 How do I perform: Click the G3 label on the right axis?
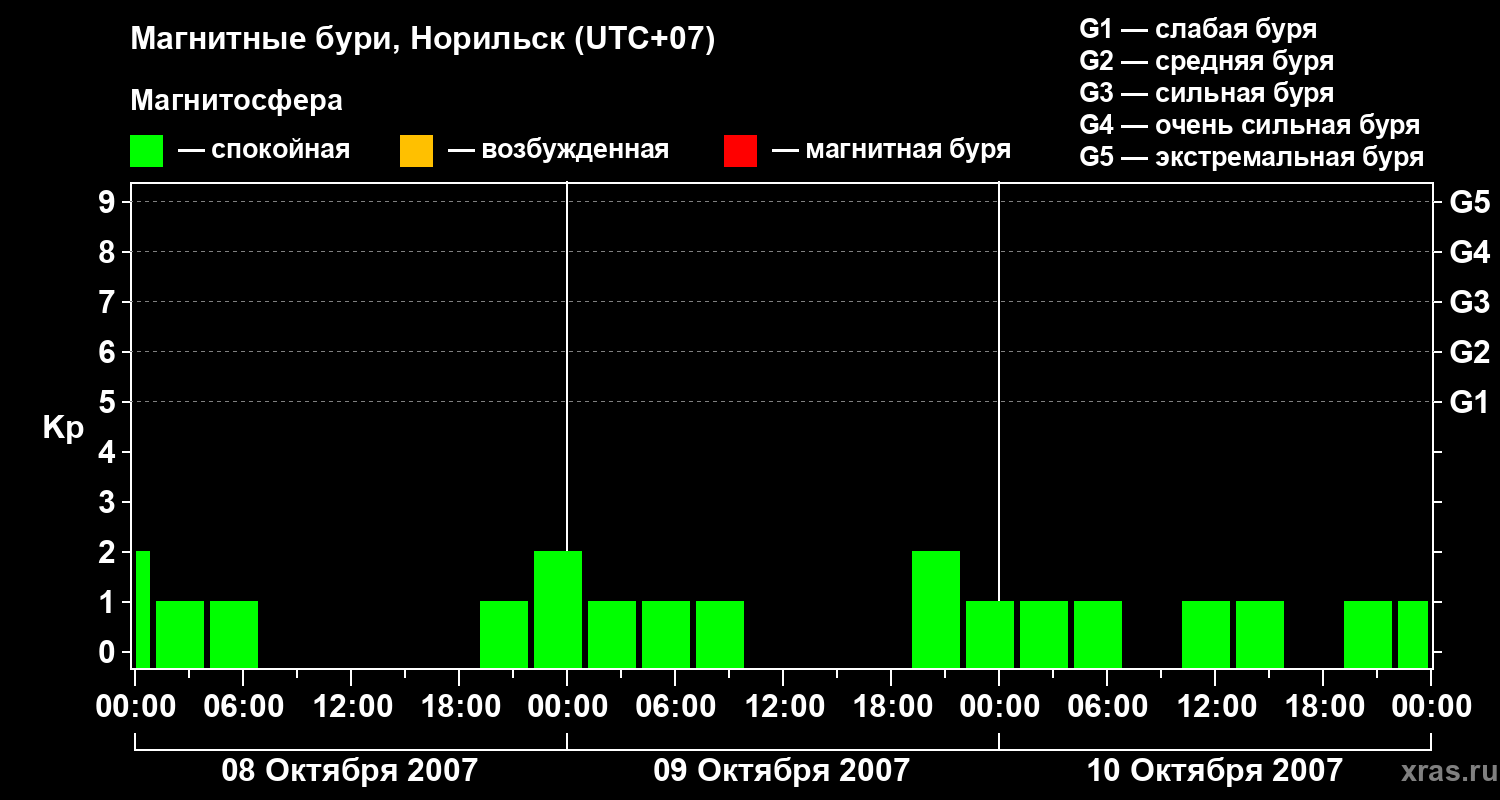click(x=1469, y=302)
